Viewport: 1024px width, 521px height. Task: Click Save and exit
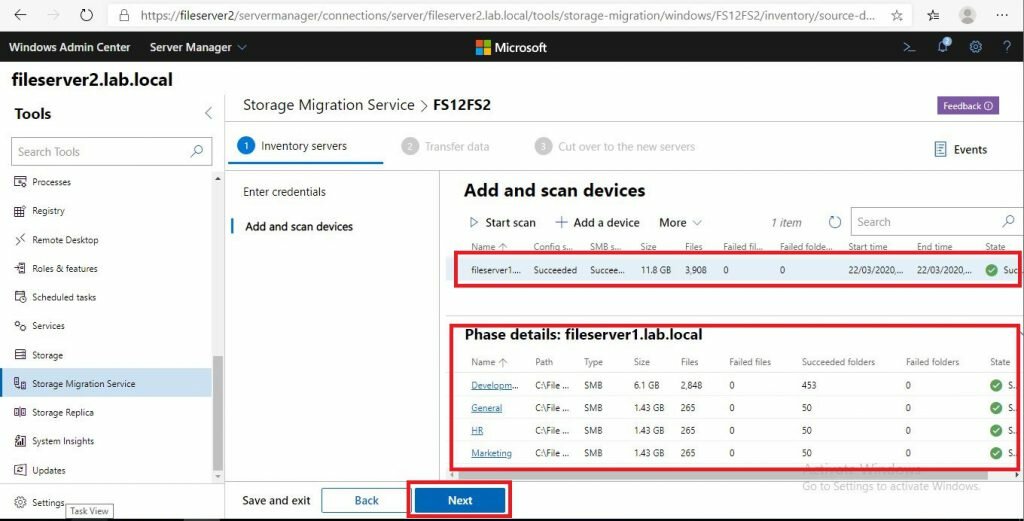[276, 501]
